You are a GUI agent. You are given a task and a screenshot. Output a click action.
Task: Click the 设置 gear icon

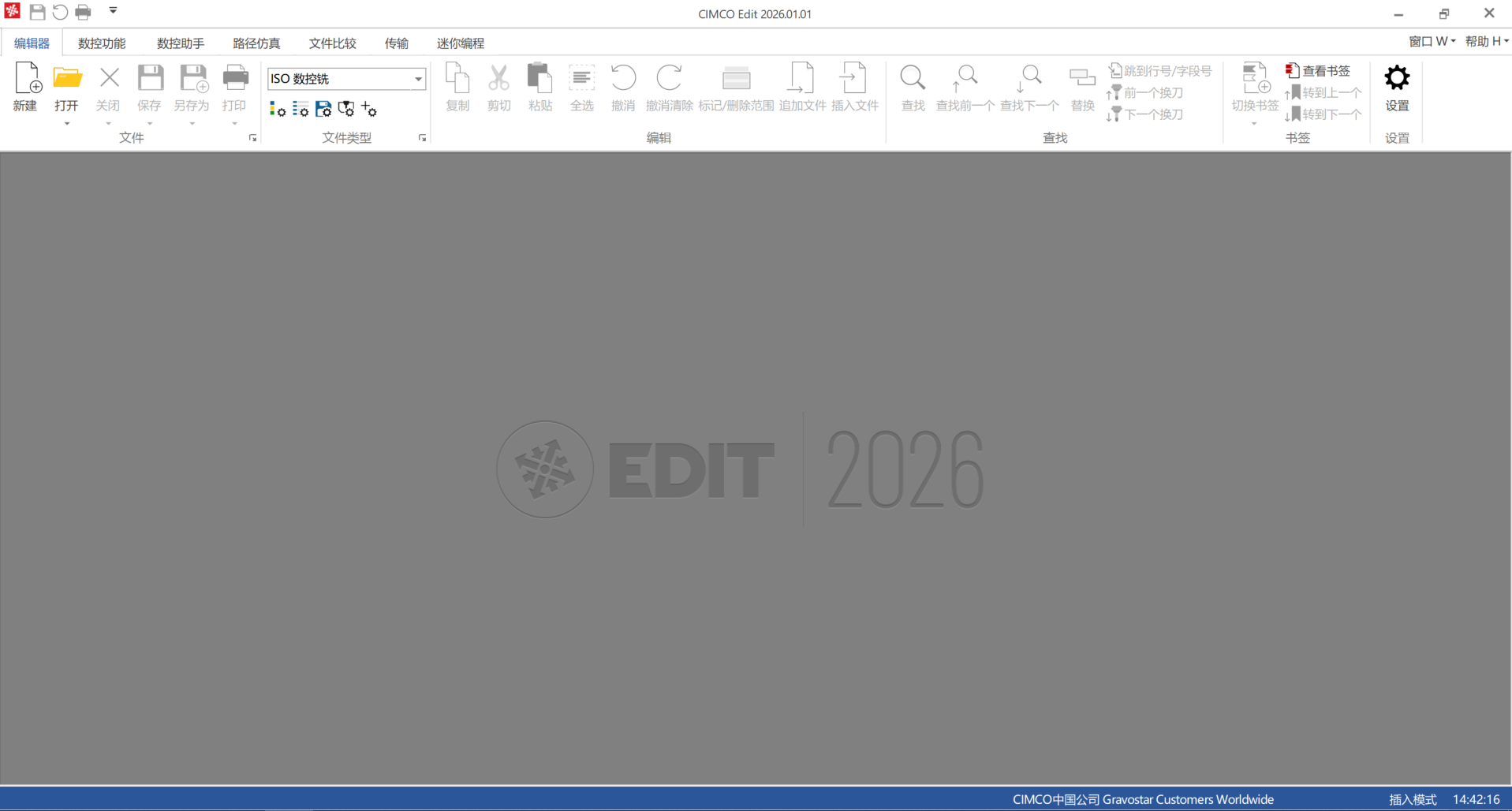tap(1396, 79)
